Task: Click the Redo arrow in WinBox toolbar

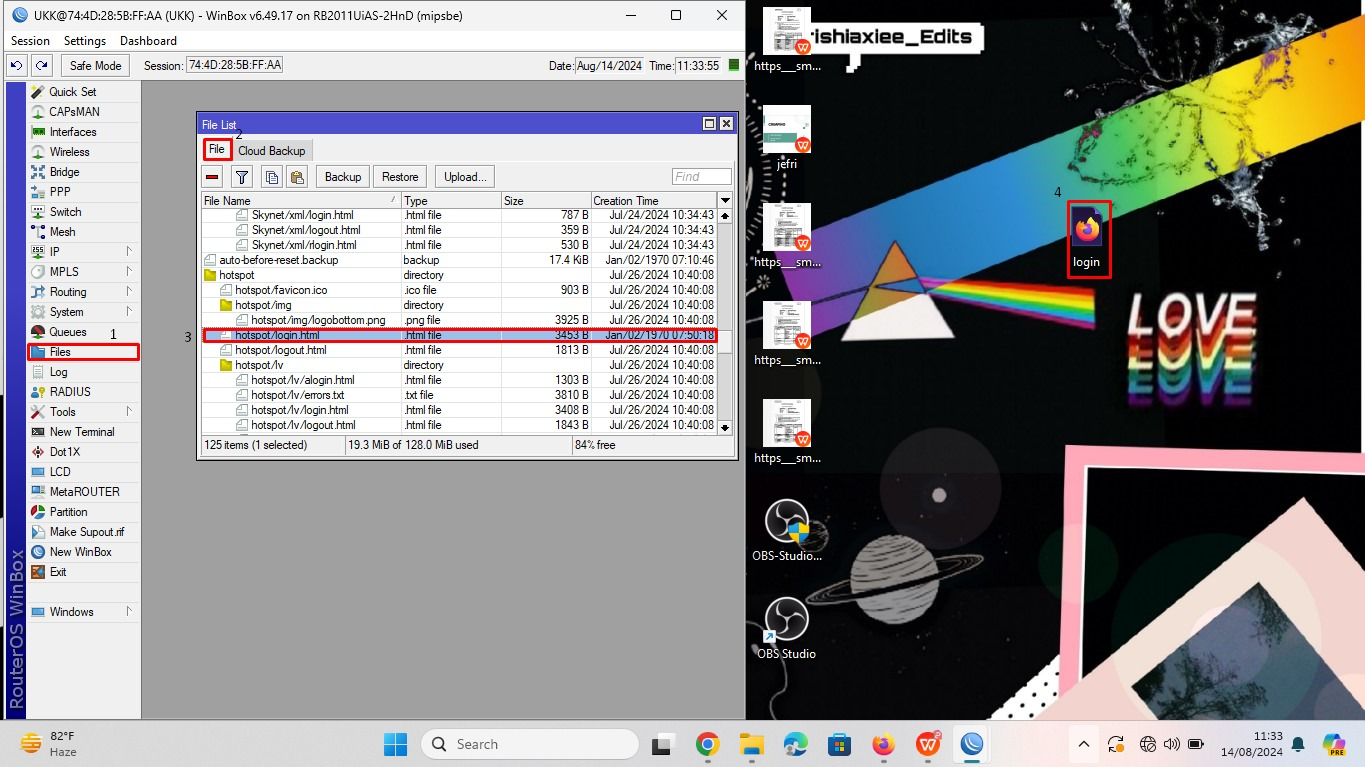Action: (x=41, y=65)
